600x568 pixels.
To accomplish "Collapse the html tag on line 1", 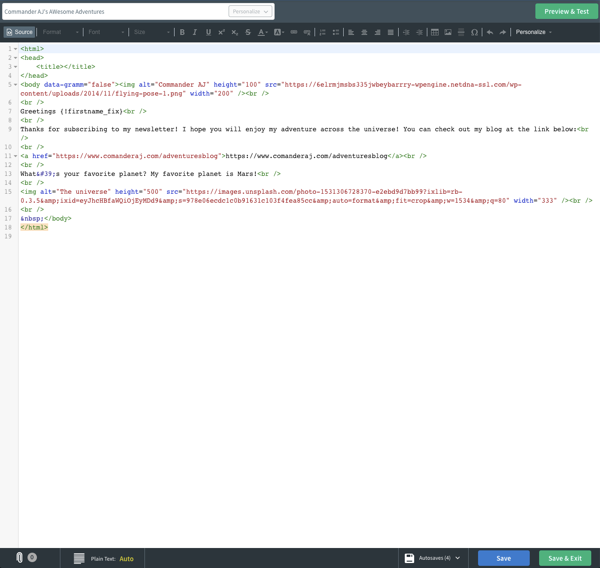I will pyautogui.click(x=15, y=49).
